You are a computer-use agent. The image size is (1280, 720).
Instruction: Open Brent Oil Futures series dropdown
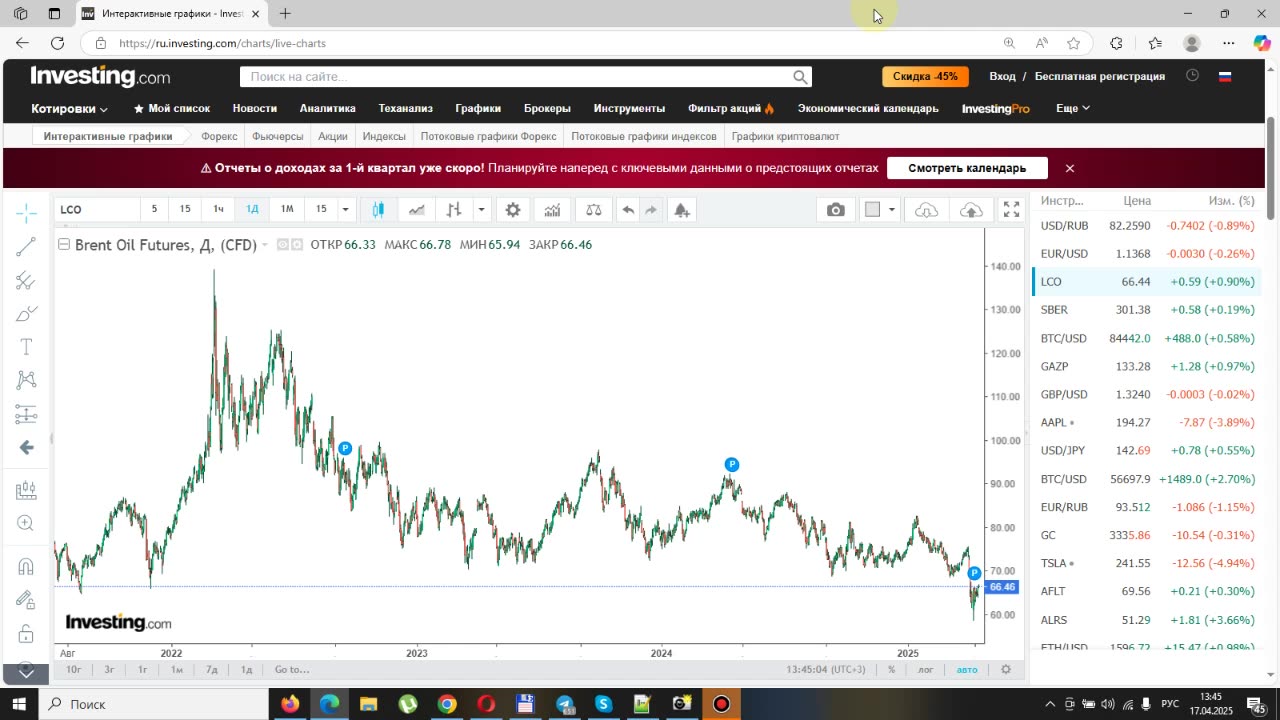(x=265, y=245)
